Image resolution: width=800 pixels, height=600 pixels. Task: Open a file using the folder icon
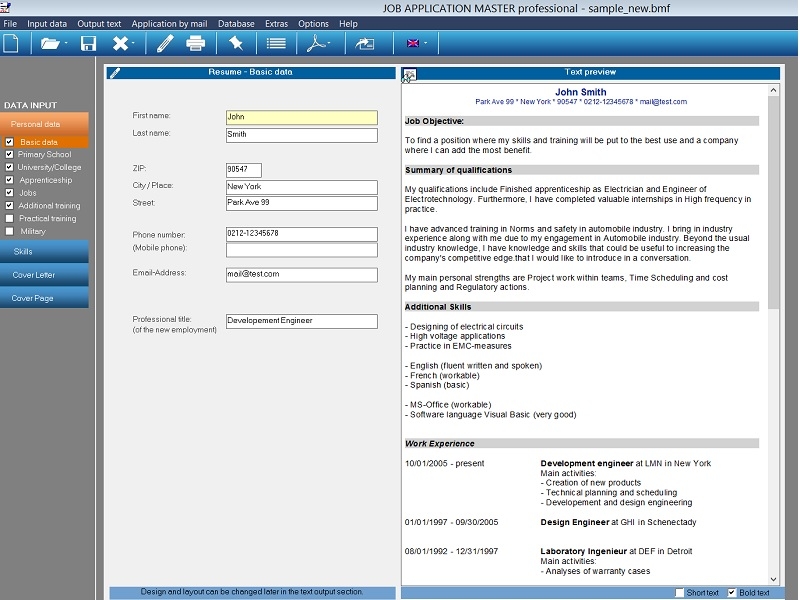pos(49,43)
